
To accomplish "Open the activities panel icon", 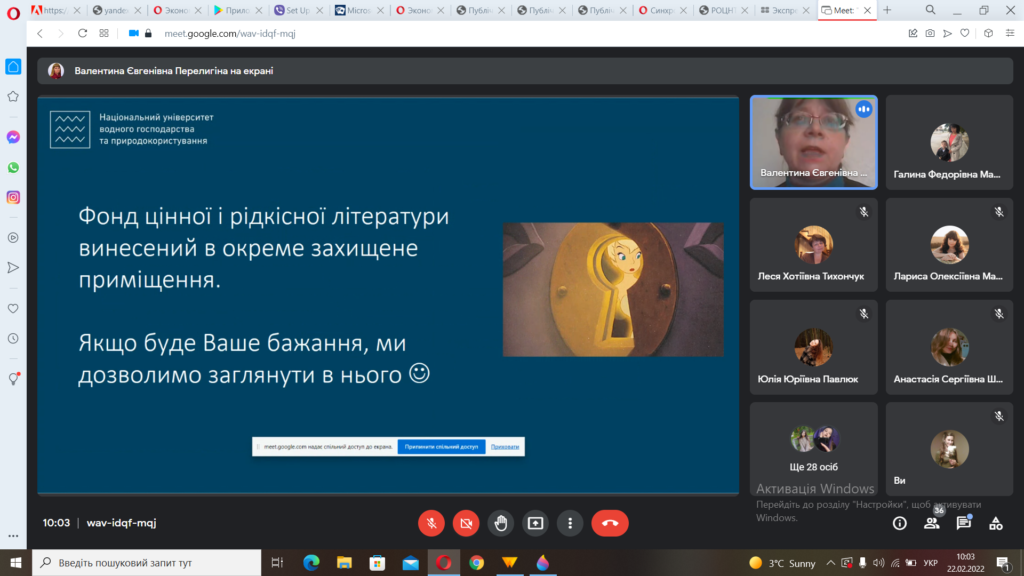I will (996, 522).
